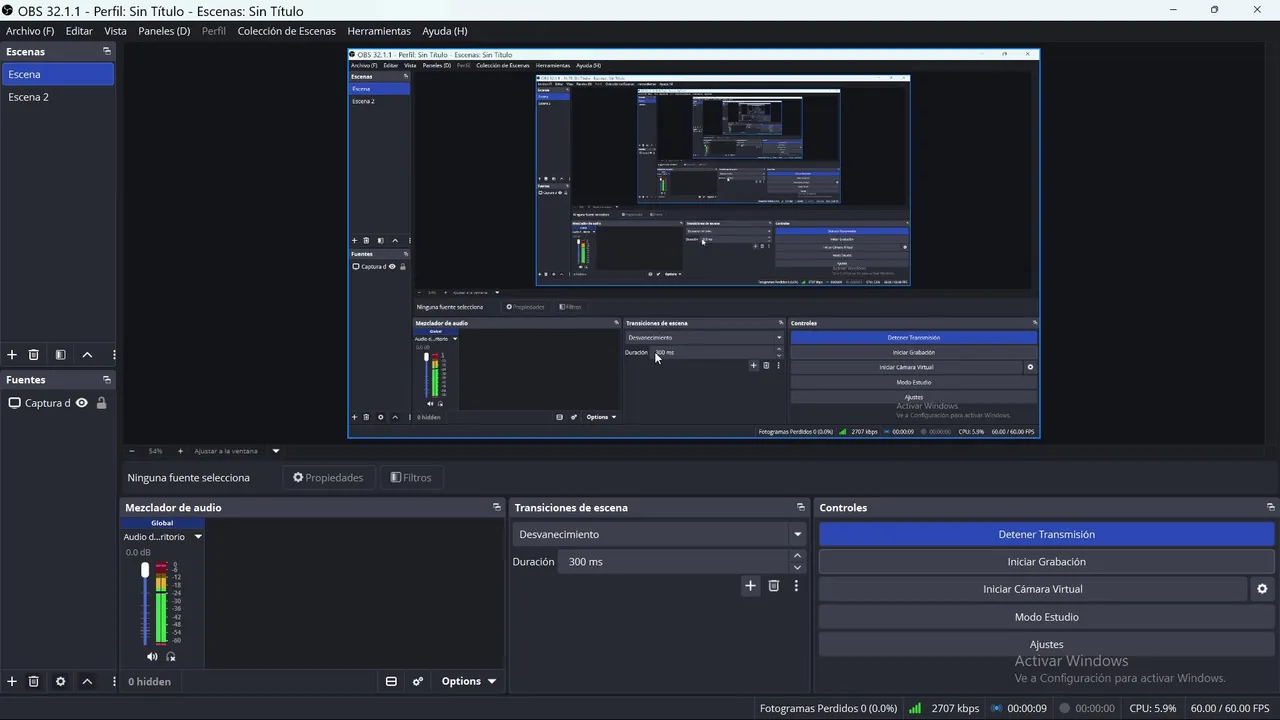Click the 0 hidden label in the mixer
1280x720 pixels.
coord(149,681)
